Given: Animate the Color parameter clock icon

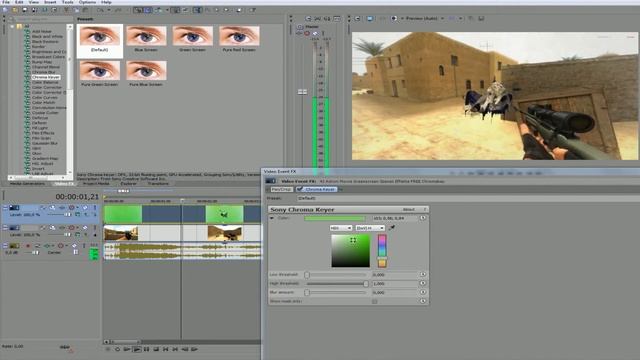Looking at the screenshot, I should pyautogui.click(x=423, y=218).
